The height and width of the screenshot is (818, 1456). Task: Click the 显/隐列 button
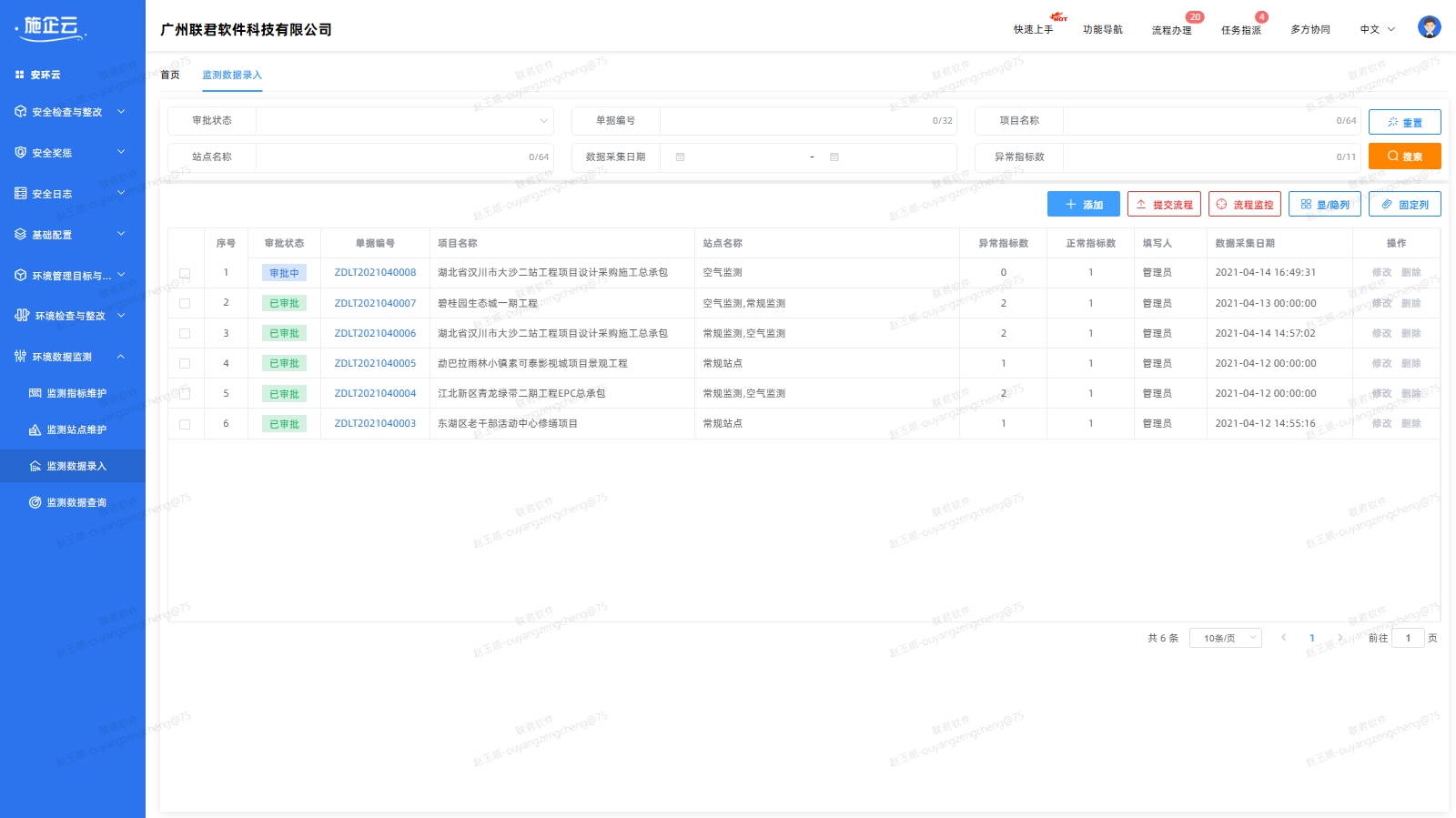(x=1325, y=204)
